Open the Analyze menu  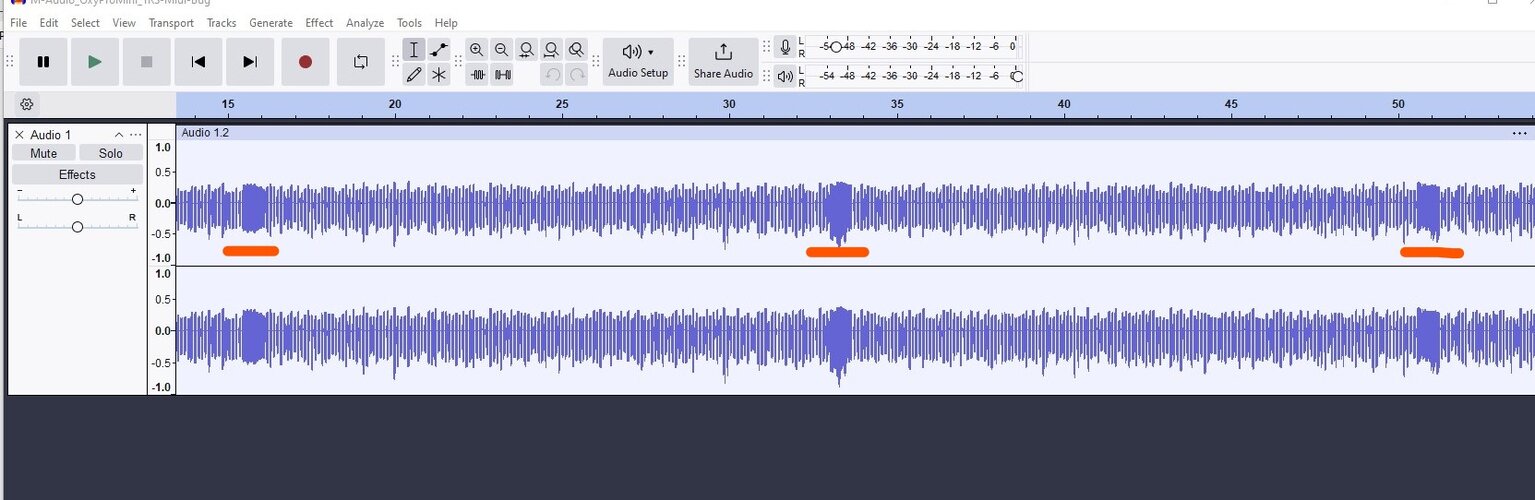click(365, 23)
